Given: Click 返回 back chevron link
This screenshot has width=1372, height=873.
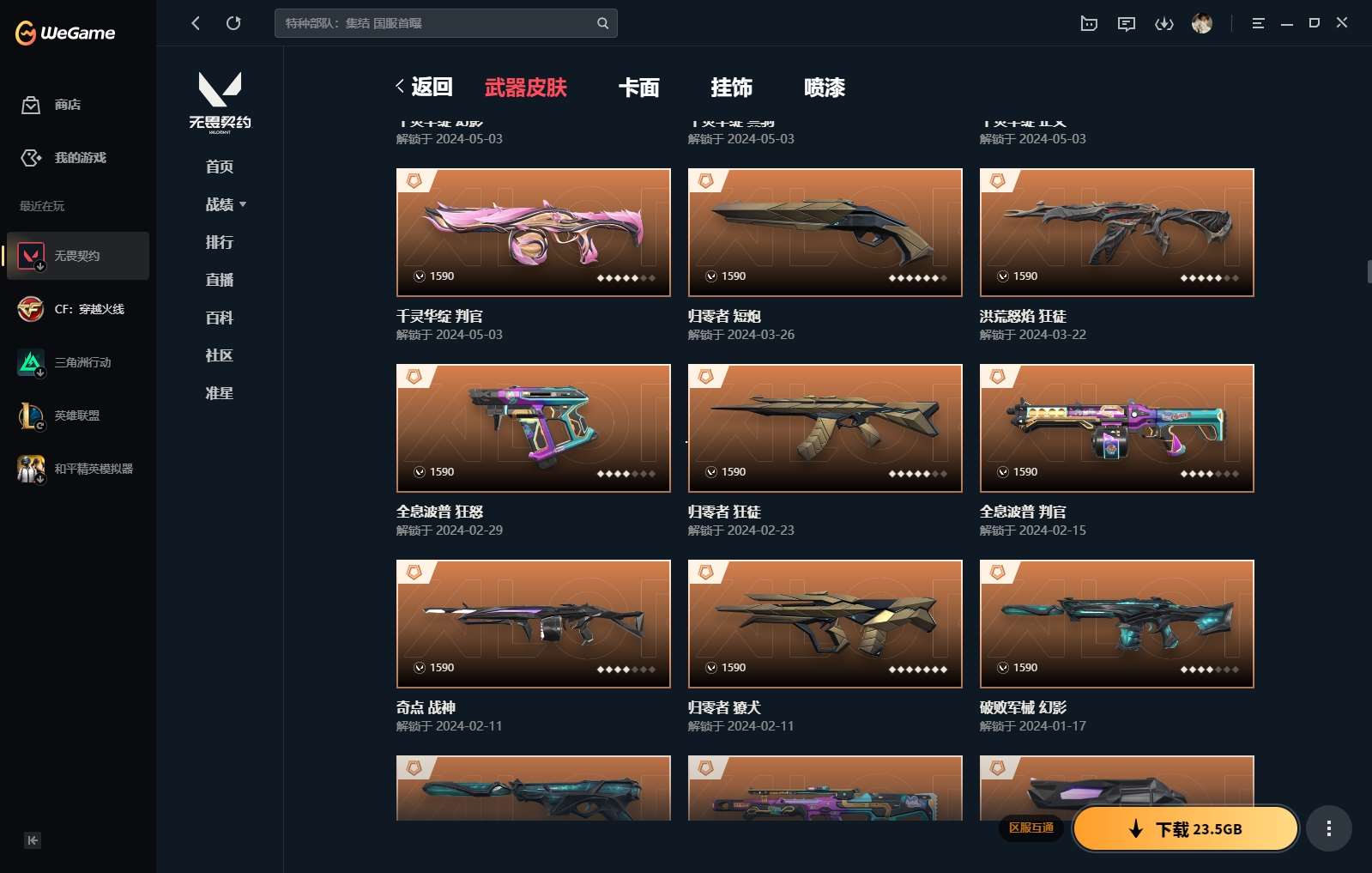Looking at the screenshot, I should click(424, 87).
